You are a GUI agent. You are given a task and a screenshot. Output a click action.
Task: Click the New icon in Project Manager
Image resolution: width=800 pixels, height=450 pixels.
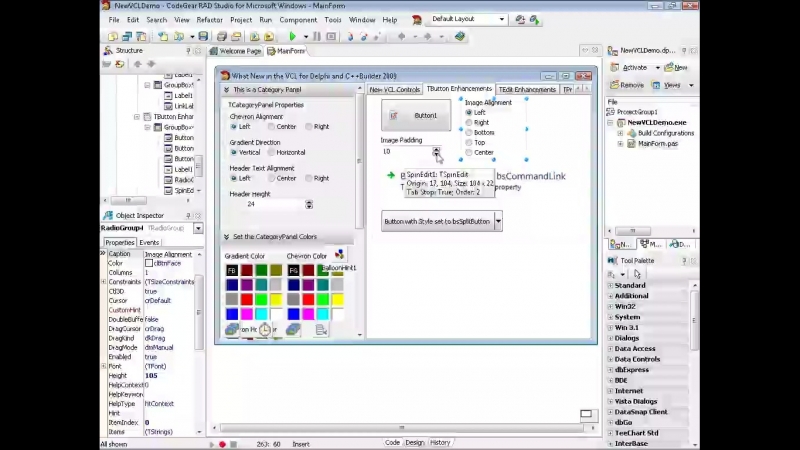pos(676,67)
